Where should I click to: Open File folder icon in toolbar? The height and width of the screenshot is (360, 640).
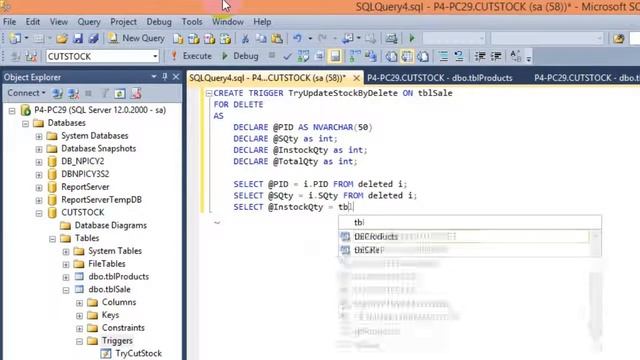coord(62,38)
